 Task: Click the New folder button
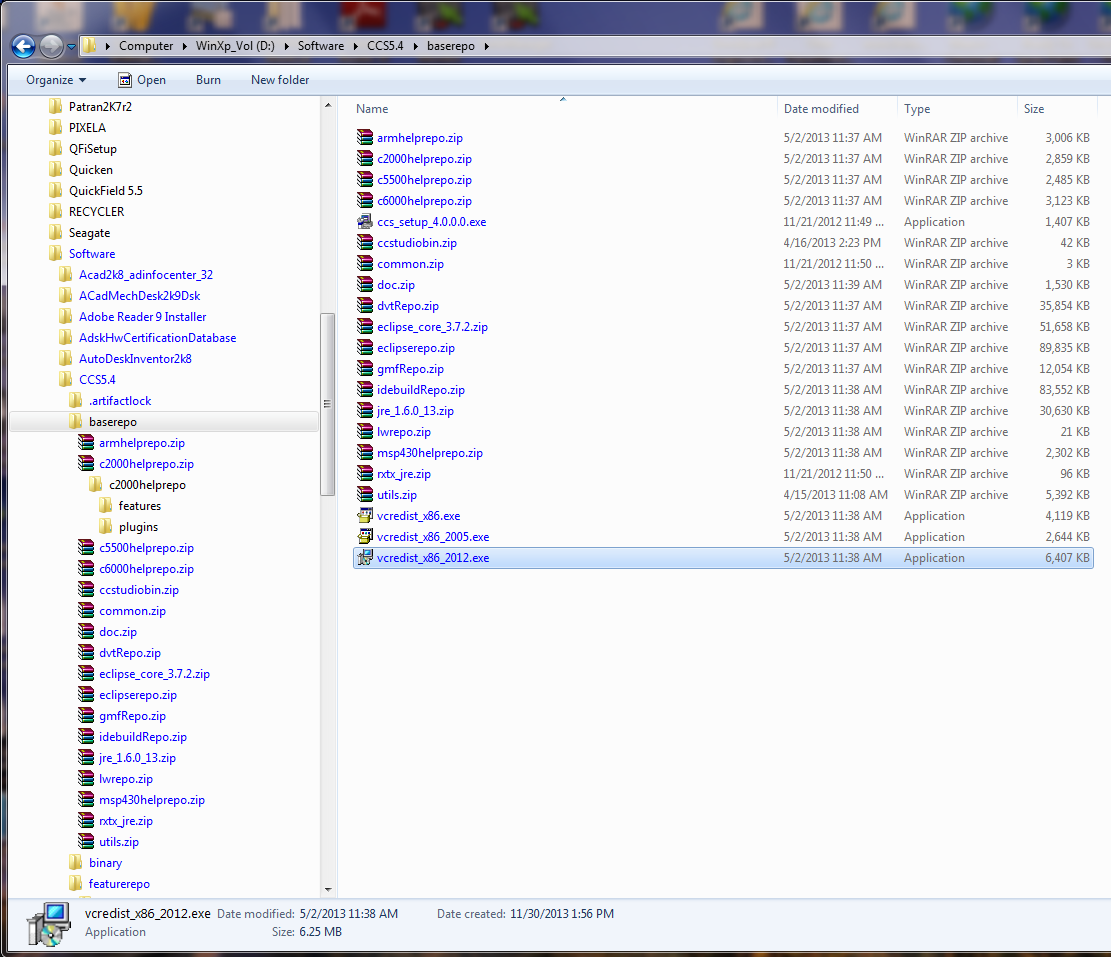[x=279, y=79]
